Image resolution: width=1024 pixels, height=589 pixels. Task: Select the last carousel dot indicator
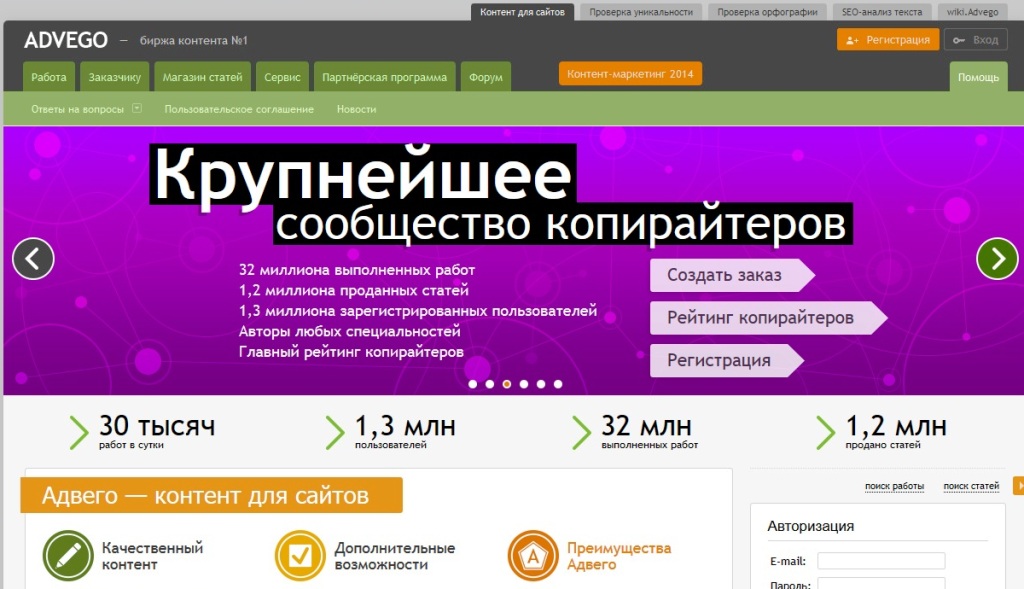(558, 384)
